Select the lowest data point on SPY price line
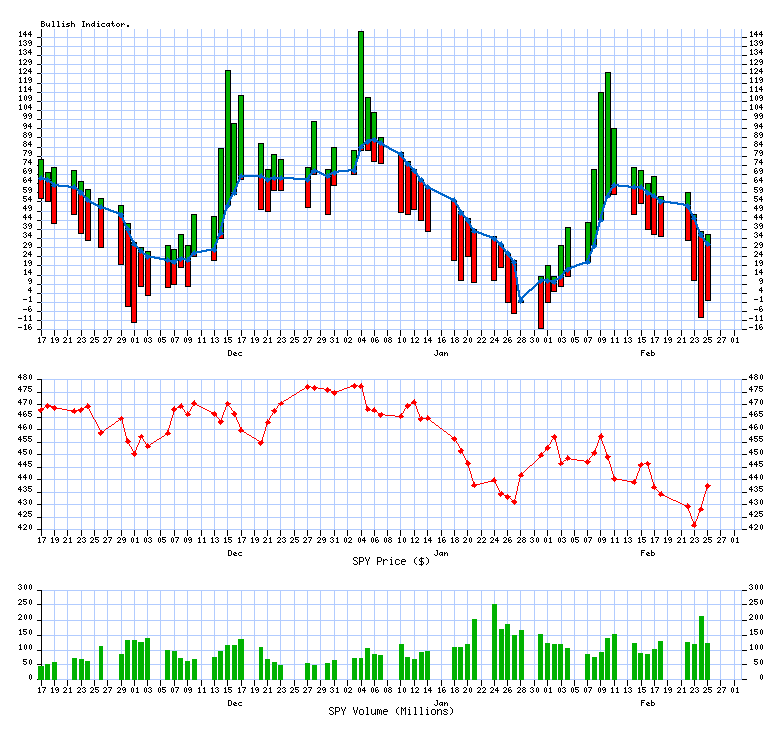784x729 pixels. [x=694, y=525]
